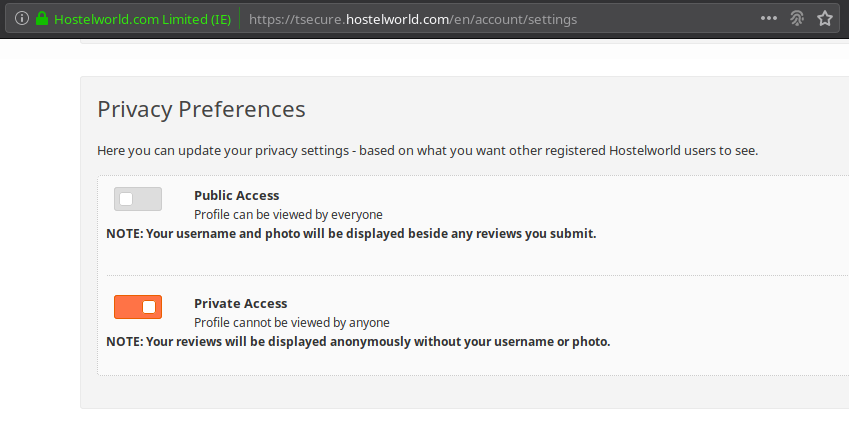The height and width of the screenshot is (446, 849).
Task: Click the note about username and photo display
Action: 351,234
